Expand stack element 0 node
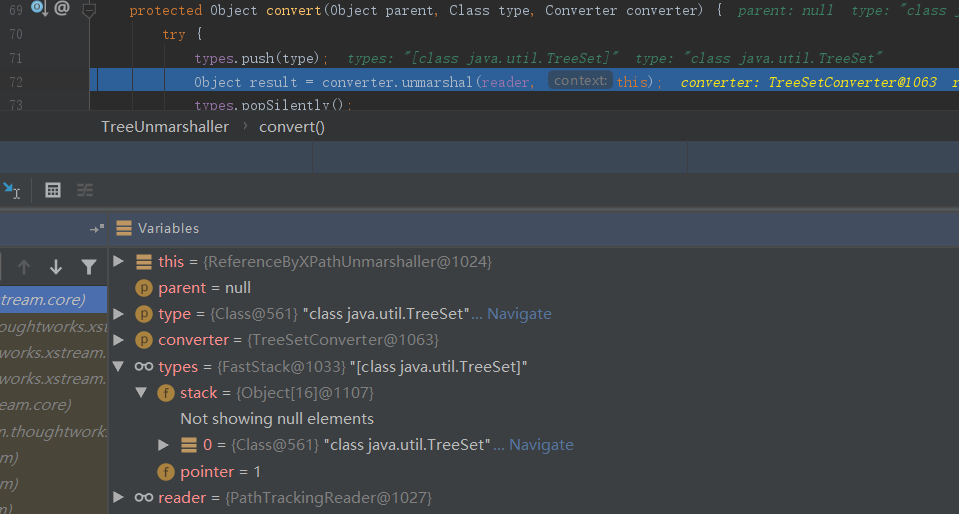This screenshot has width=959, height=514. pos(164,445)
